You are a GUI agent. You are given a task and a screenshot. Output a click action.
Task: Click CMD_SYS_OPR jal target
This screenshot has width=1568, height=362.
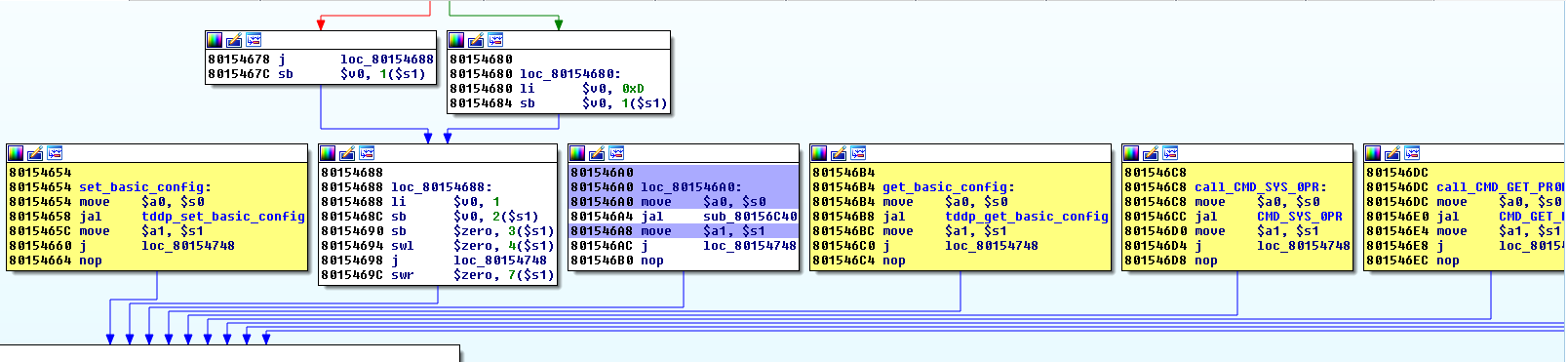coord(1300,217)
